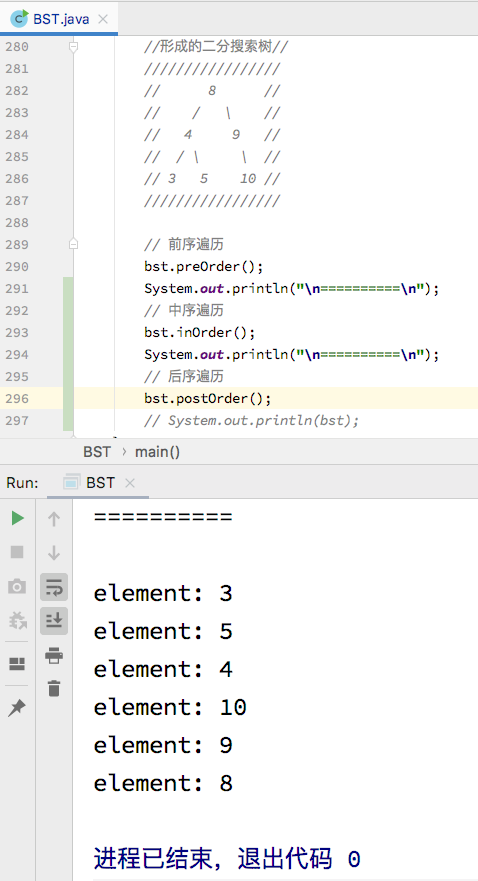Go up the stack trace with the up arrow
The height and width of the screenshot is (881, 478).
tap(54, 519)
